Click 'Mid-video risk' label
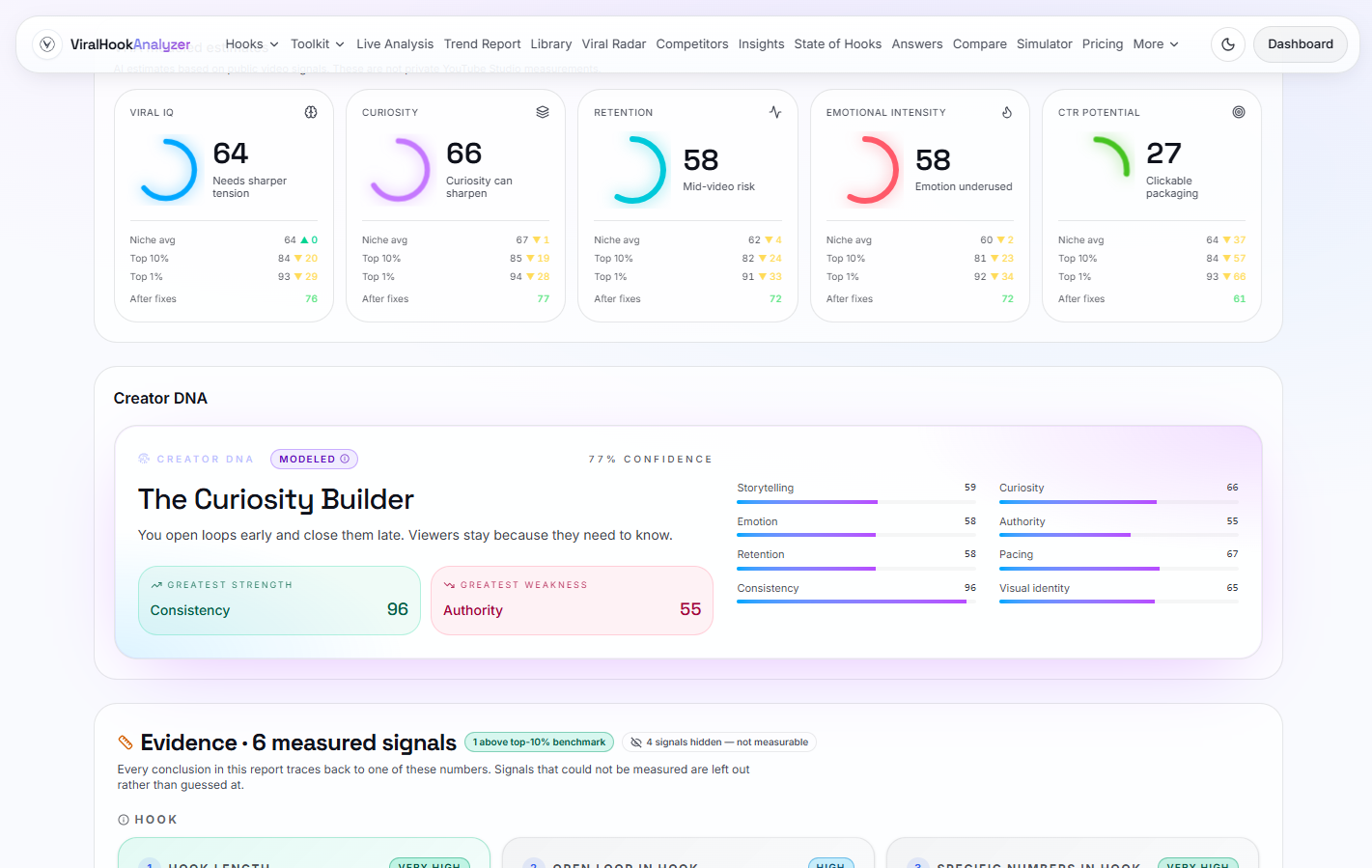This screenshot has height=868, width=1372. 718,187
